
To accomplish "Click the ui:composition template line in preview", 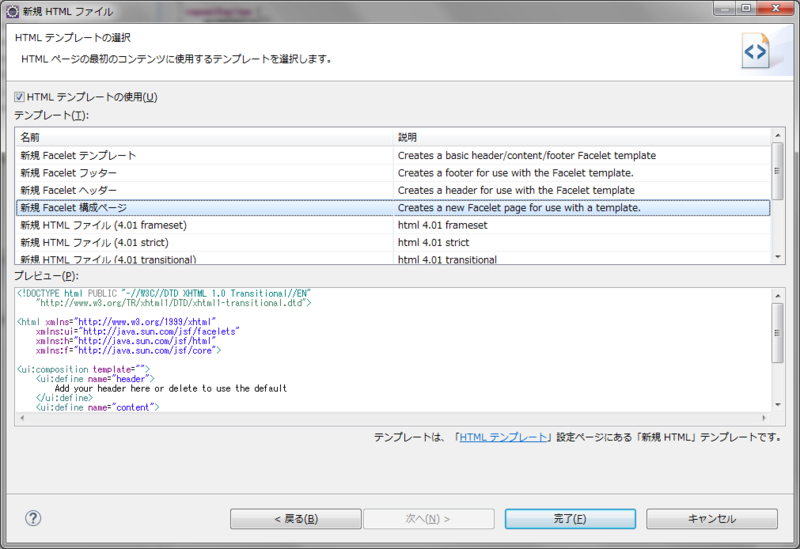I will point(83,369).
